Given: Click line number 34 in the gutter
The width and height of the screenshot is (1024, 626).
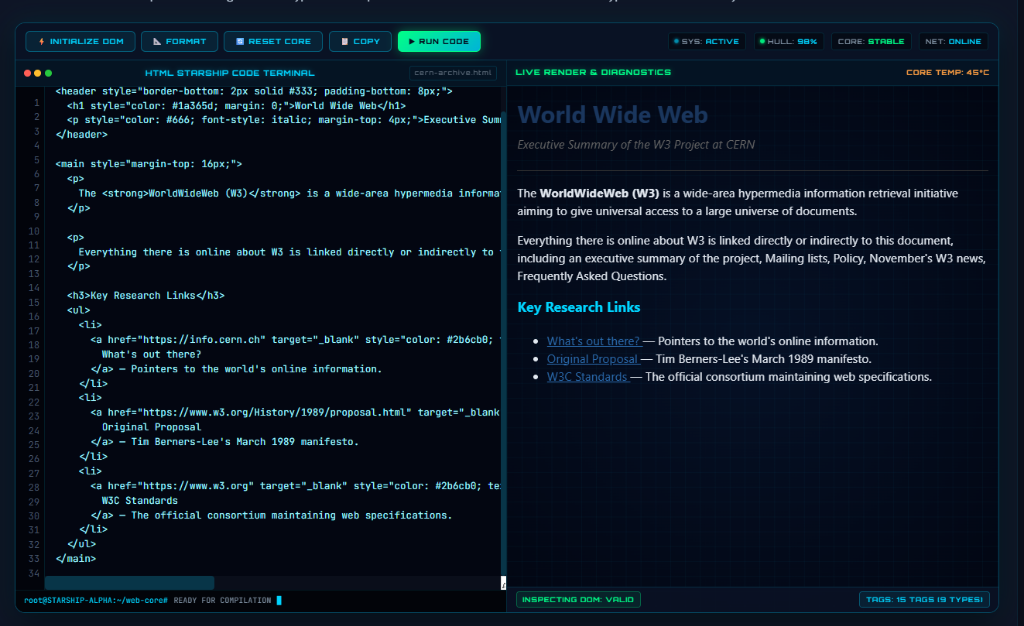Looking at the screenshot, I should point(34,573).
